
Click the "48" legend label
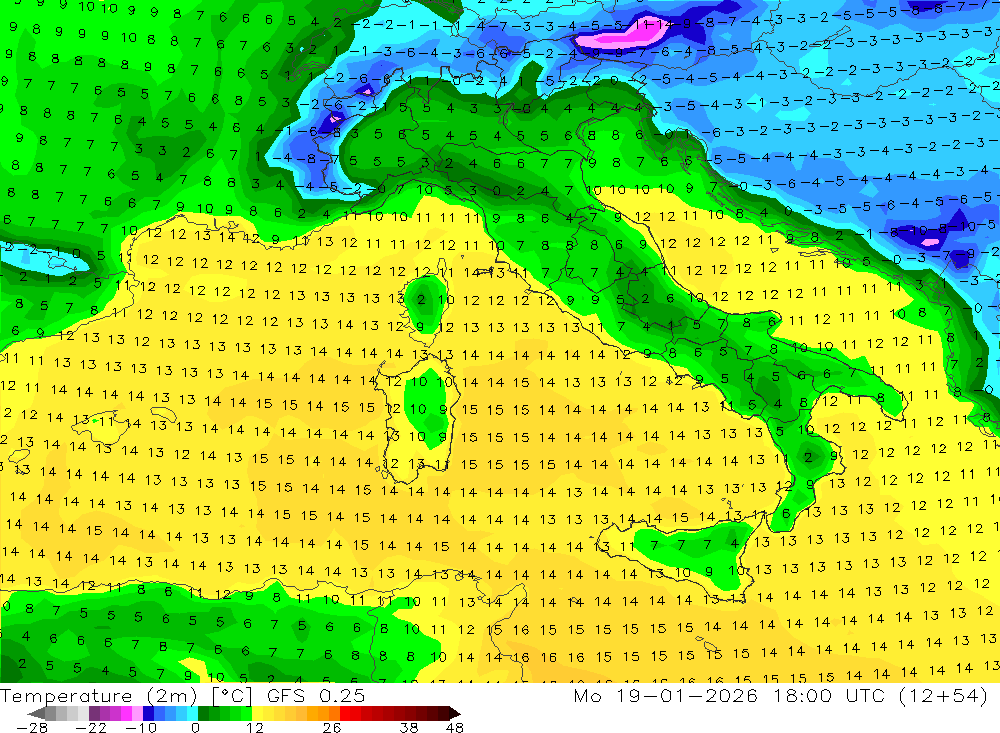pos(455,728)
